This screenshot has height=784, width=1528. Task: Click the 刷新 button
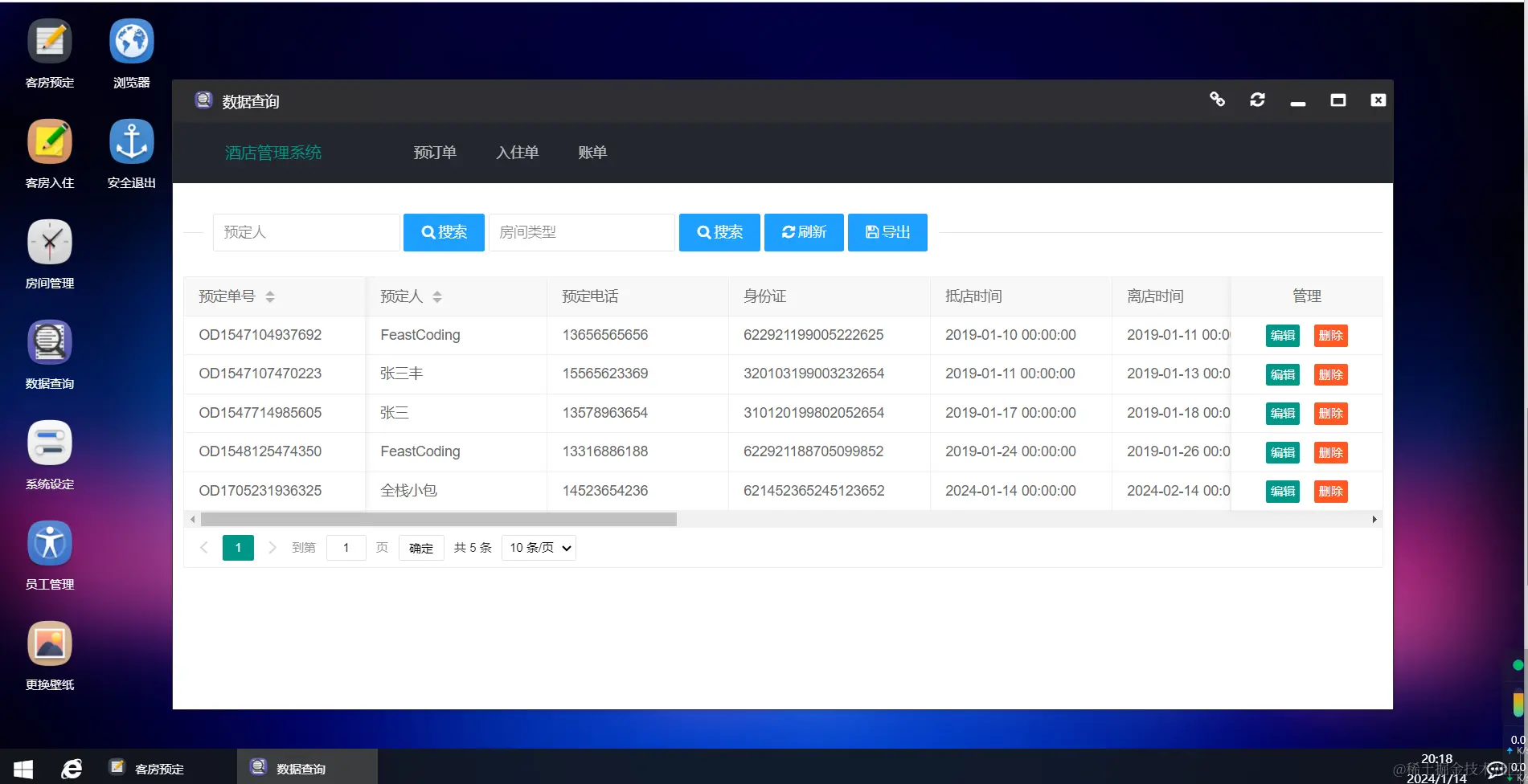coord(804,232)
